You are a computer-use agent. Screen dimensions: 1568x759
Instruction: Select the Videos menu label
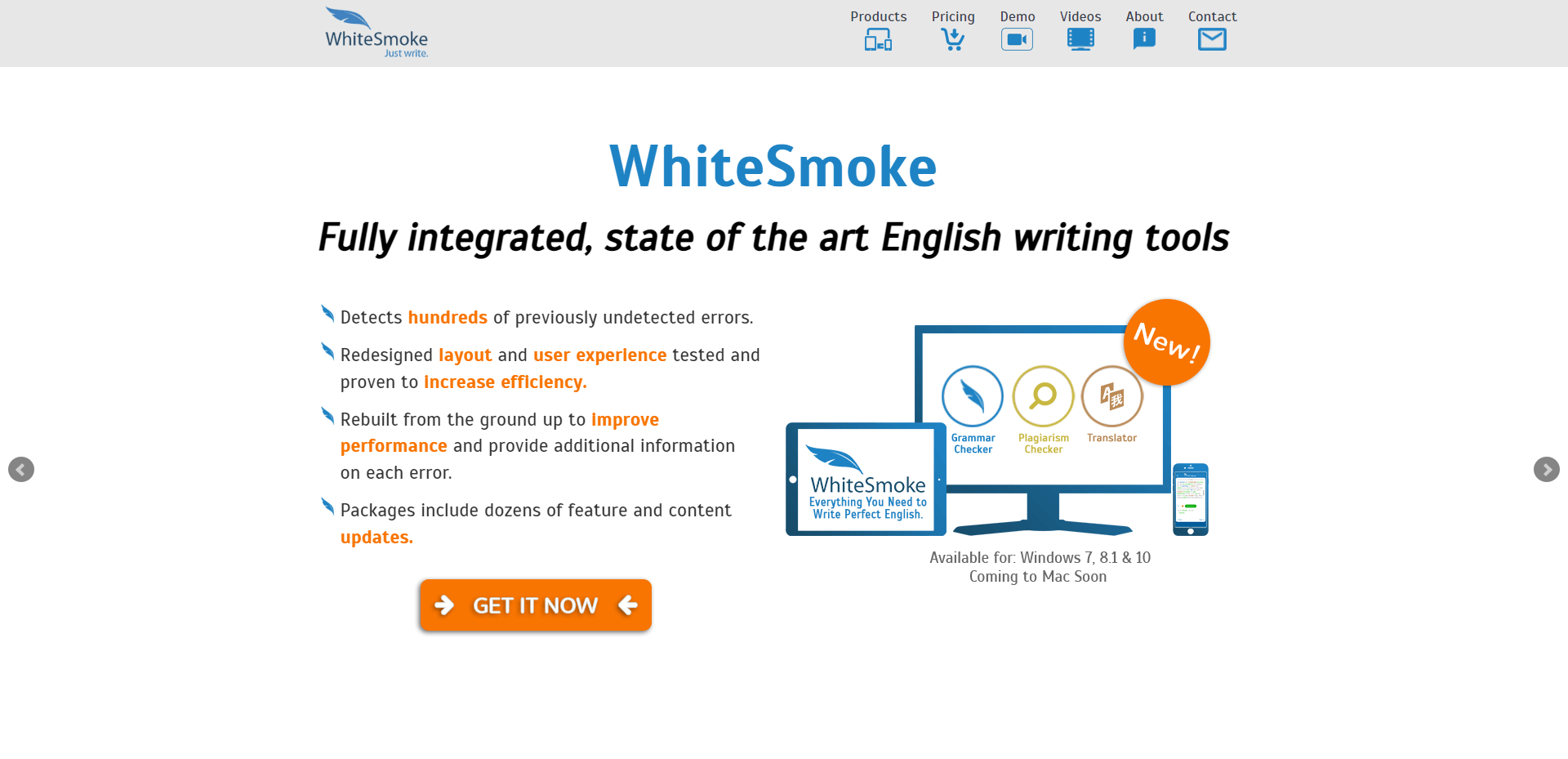pyautogui.click(x=1080, y=16)
